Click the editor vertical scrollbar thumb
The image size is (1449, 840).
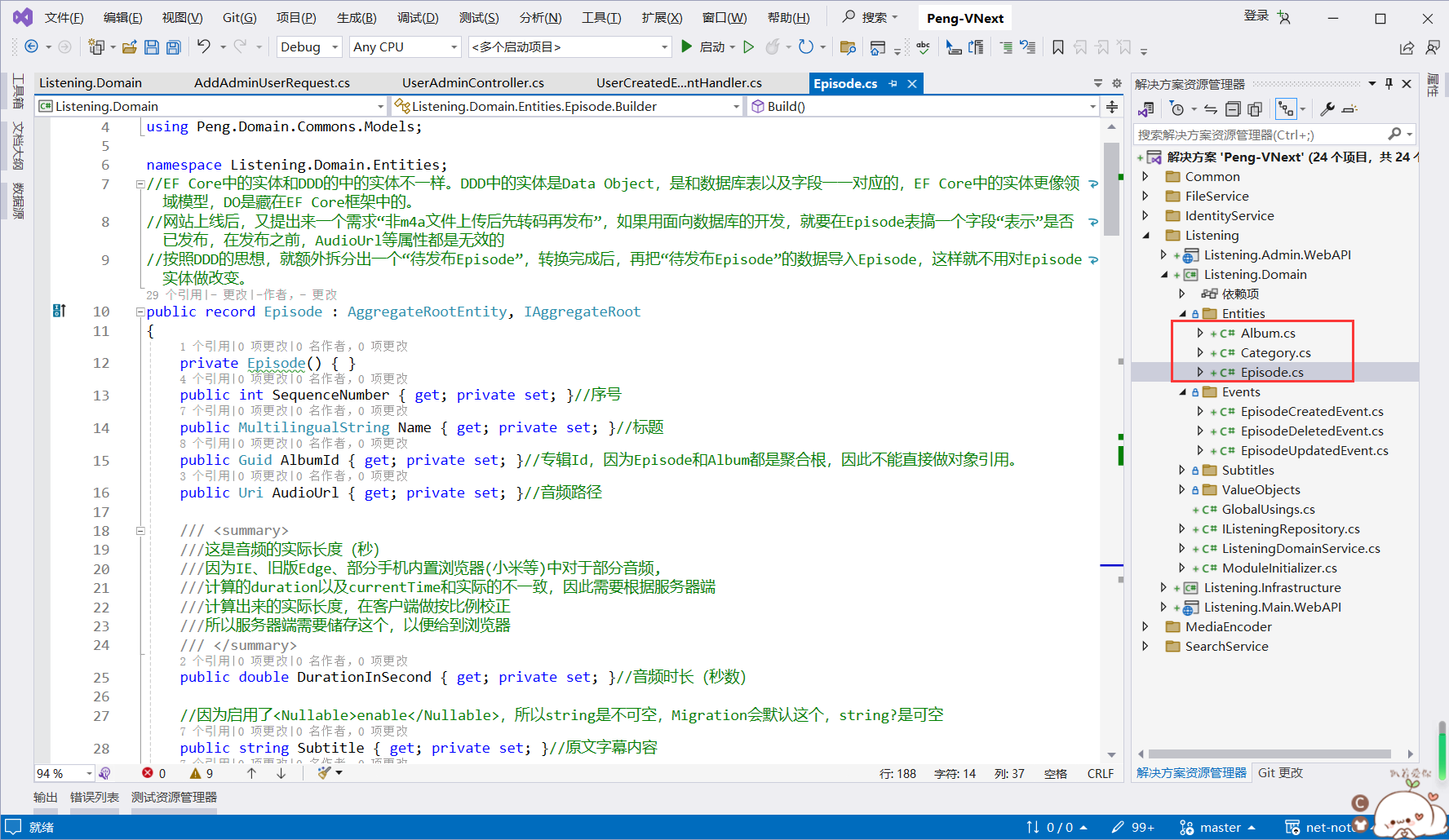pos(1112,189)
